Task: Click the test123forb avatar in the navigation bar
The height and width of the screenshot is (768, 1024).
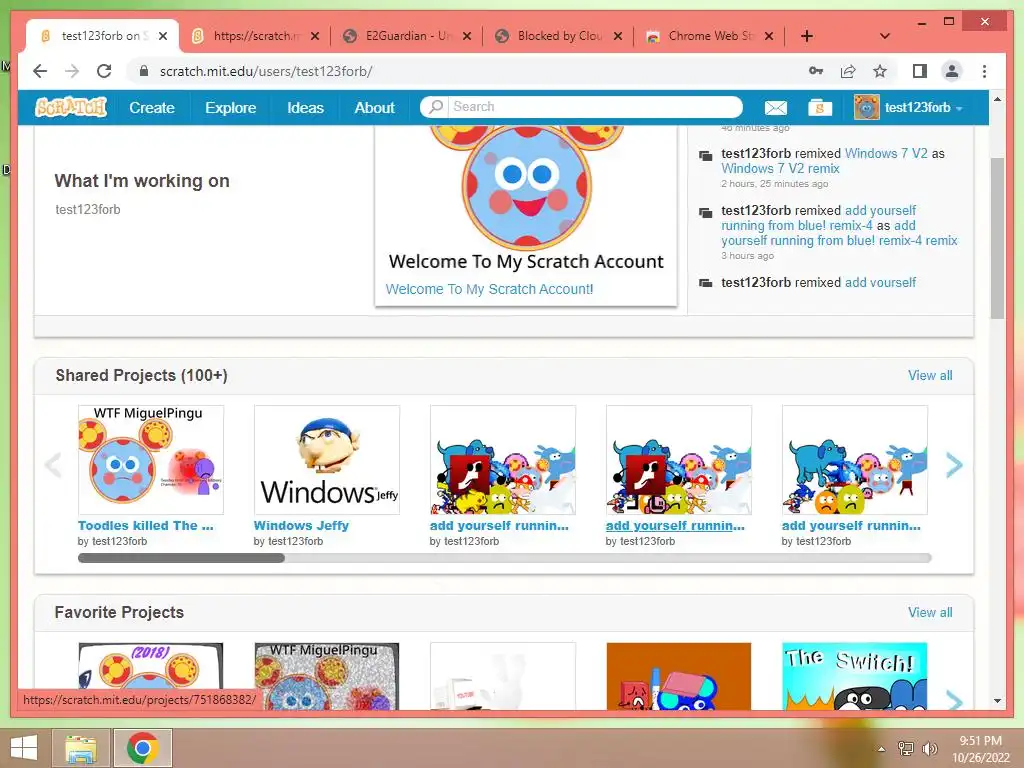Action: pyautogui.click(x=866, y=107)
